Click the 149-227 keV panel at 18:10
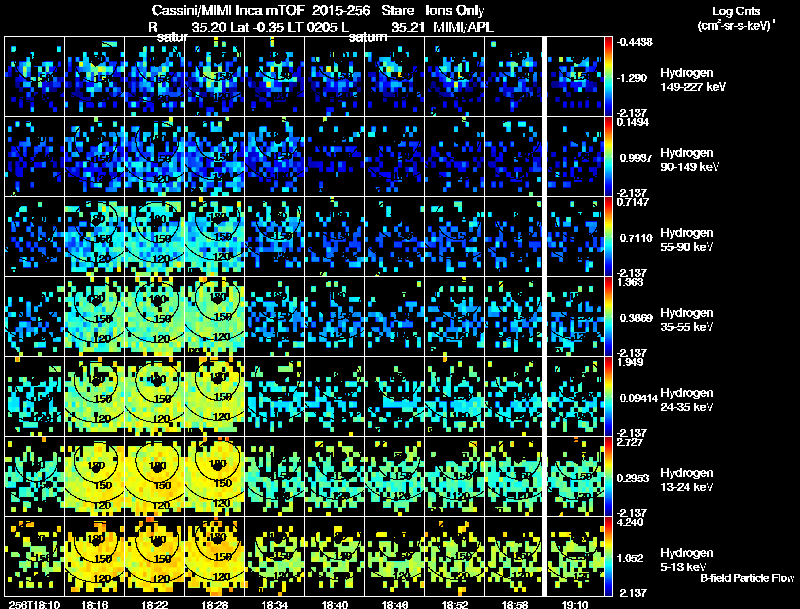Viewport: 800px width, 609px height. 34,76
